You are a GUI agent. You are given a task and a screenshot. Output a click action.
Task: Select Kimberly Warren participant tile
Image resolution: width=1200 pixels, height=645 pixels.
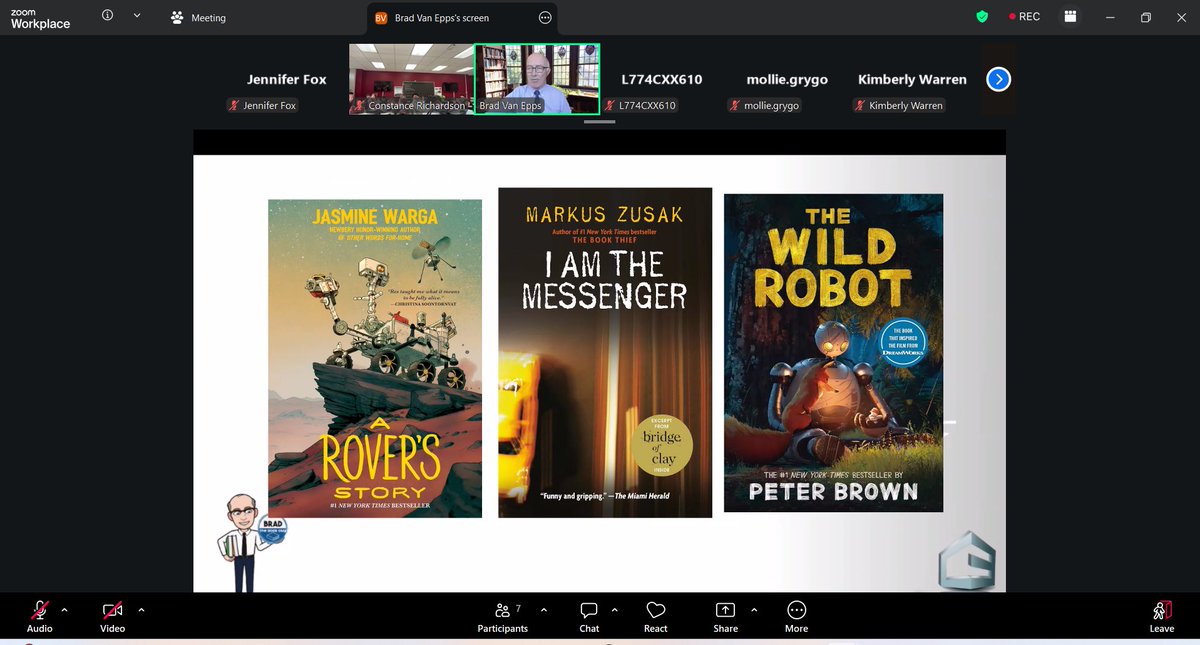click(912, 79)
